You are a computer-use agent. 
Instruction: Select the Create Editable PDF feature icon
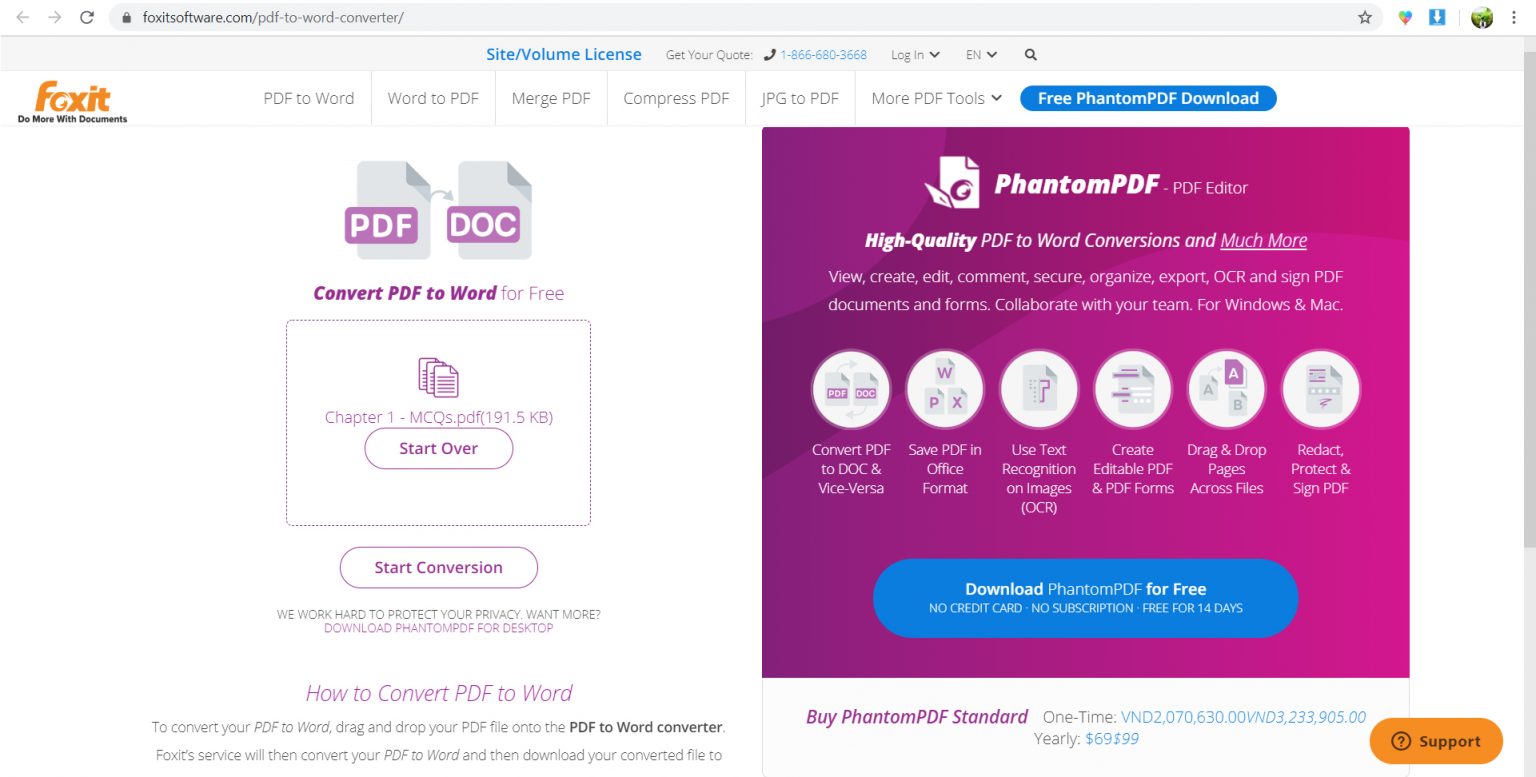tap(1133, 389)
